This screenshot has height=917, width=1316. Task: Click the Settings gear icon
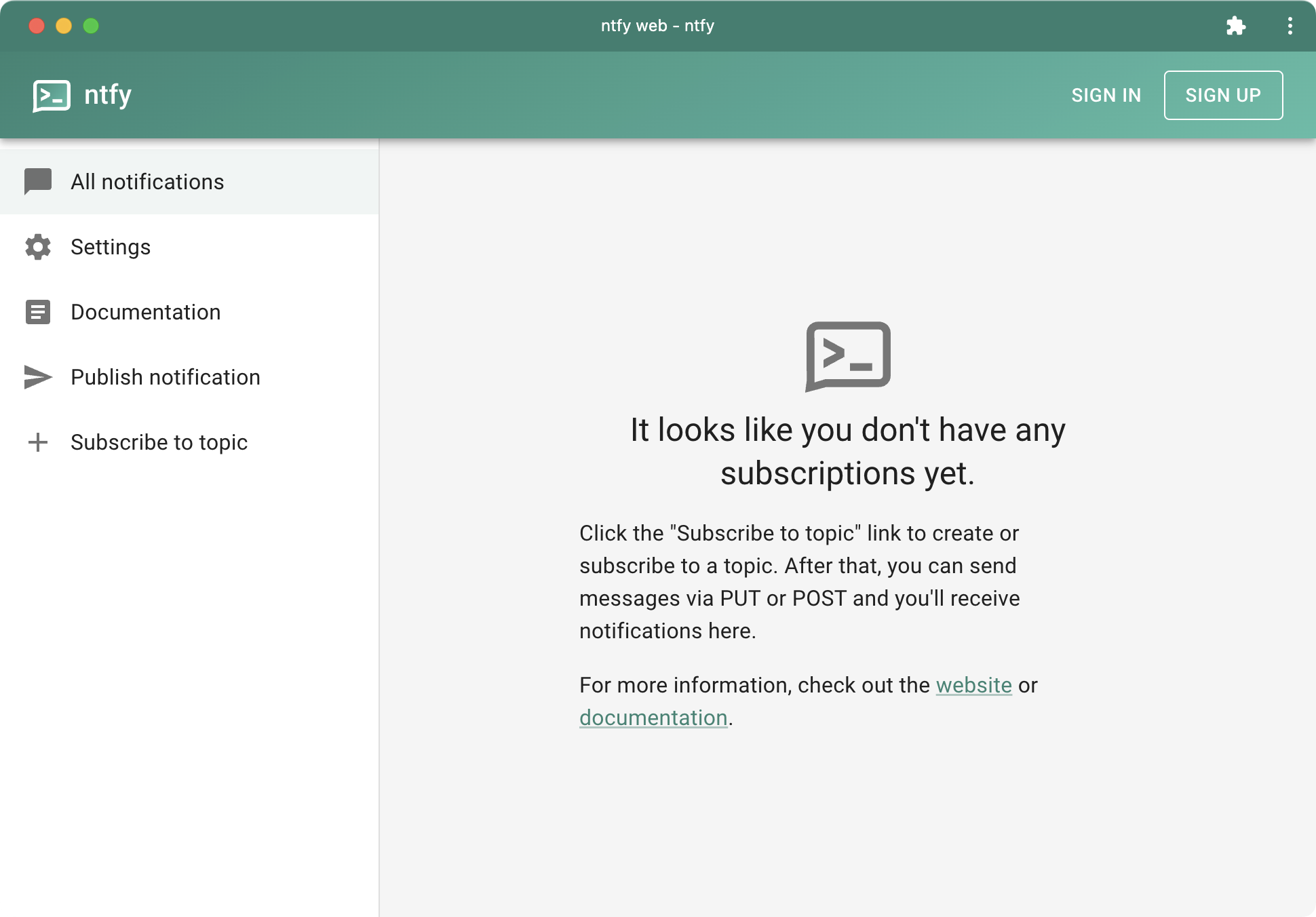click(x=38, y=247)
